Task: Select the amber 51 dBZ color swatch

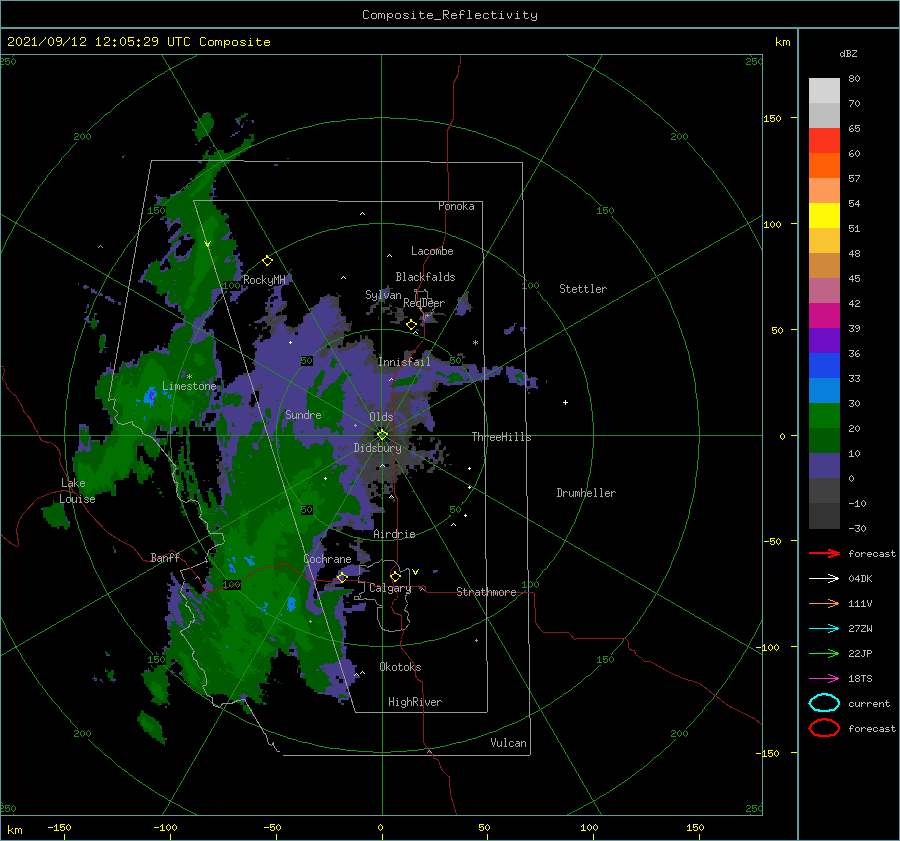Action: (x=824, y=241)
